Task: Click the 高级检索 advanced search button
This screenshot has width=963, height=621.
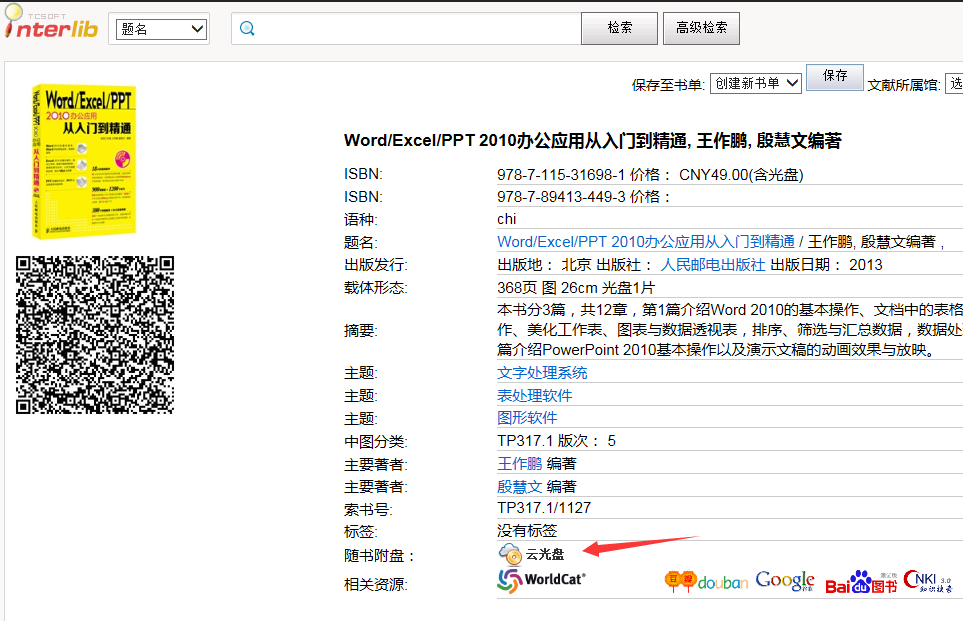Action: pyautogui.click(x=701, y=28)
